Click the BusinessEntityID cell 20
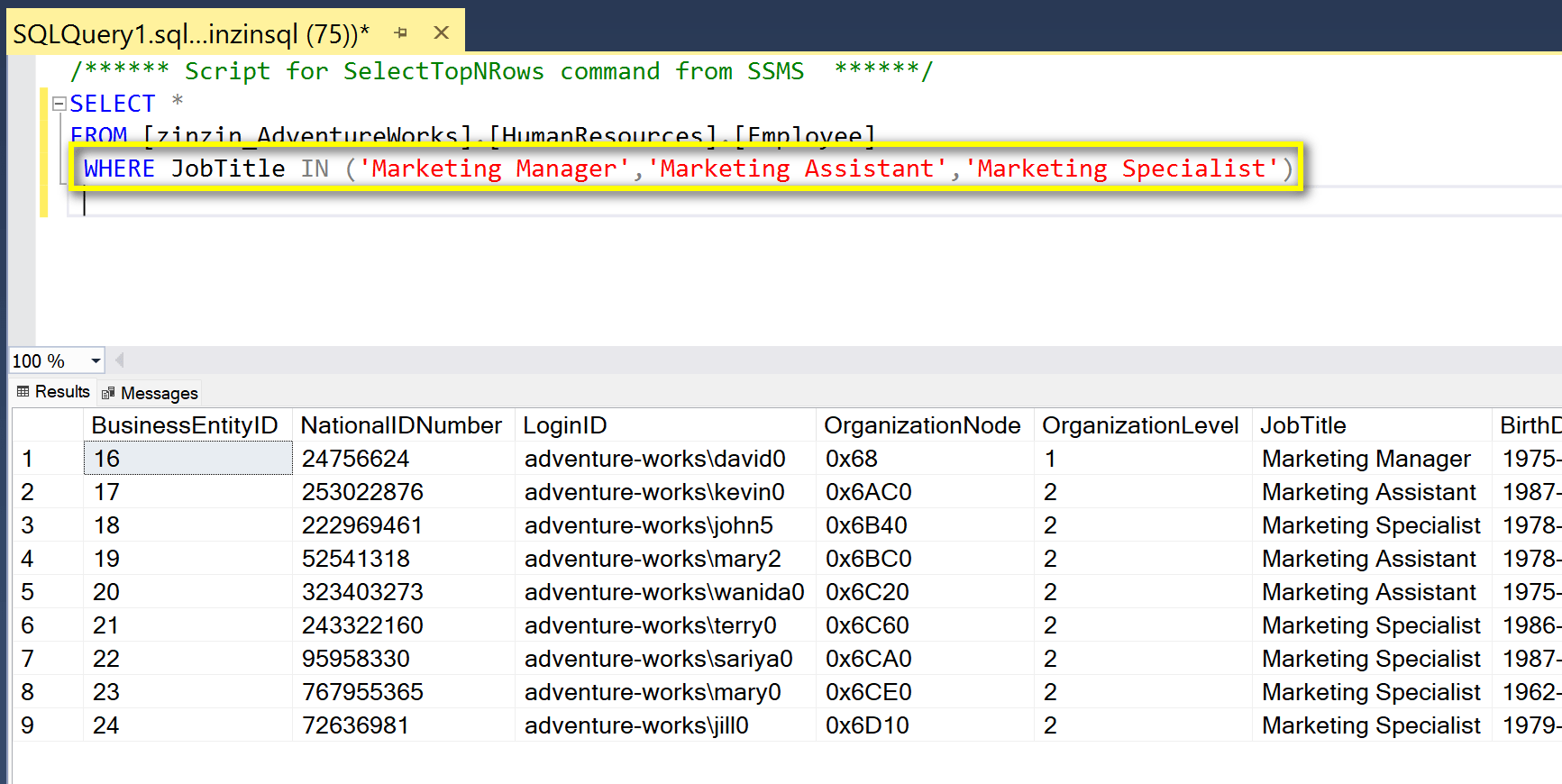The image size is (1562, 784). point(187,592)
